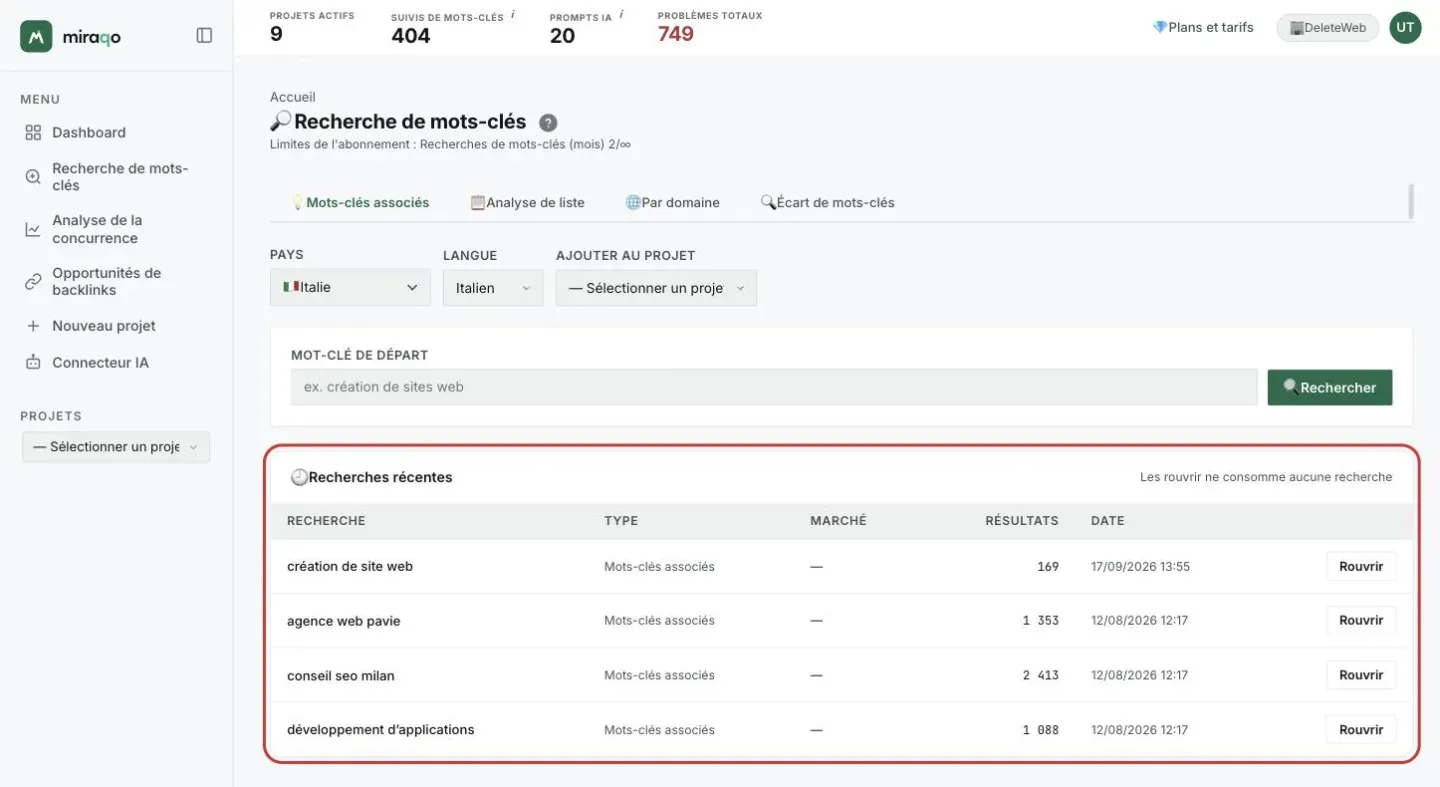Viewport: 1440px width, 787px height.
Task: Rouvrir the création de site web search
Action: click(1361, 566)
